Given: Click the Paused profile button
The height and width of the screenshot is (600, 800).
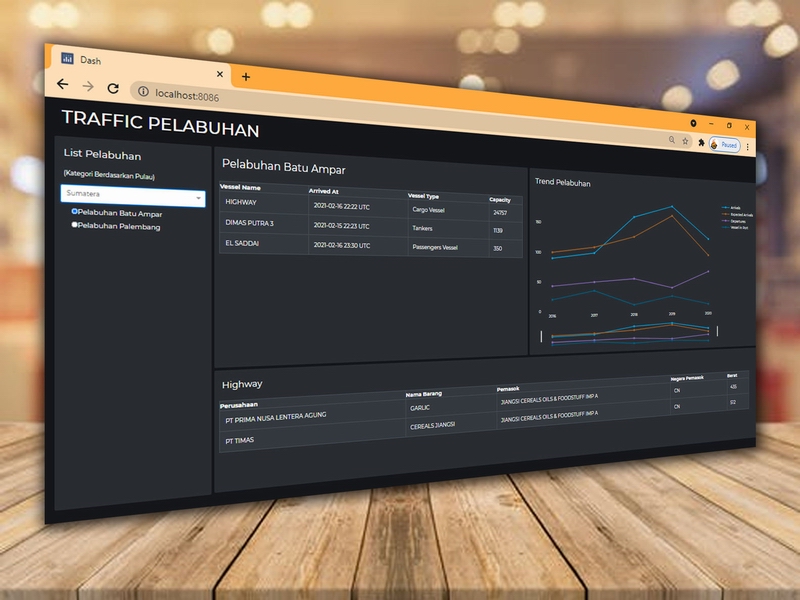Looking at the screenshot, I should click(x=725, y=145).
